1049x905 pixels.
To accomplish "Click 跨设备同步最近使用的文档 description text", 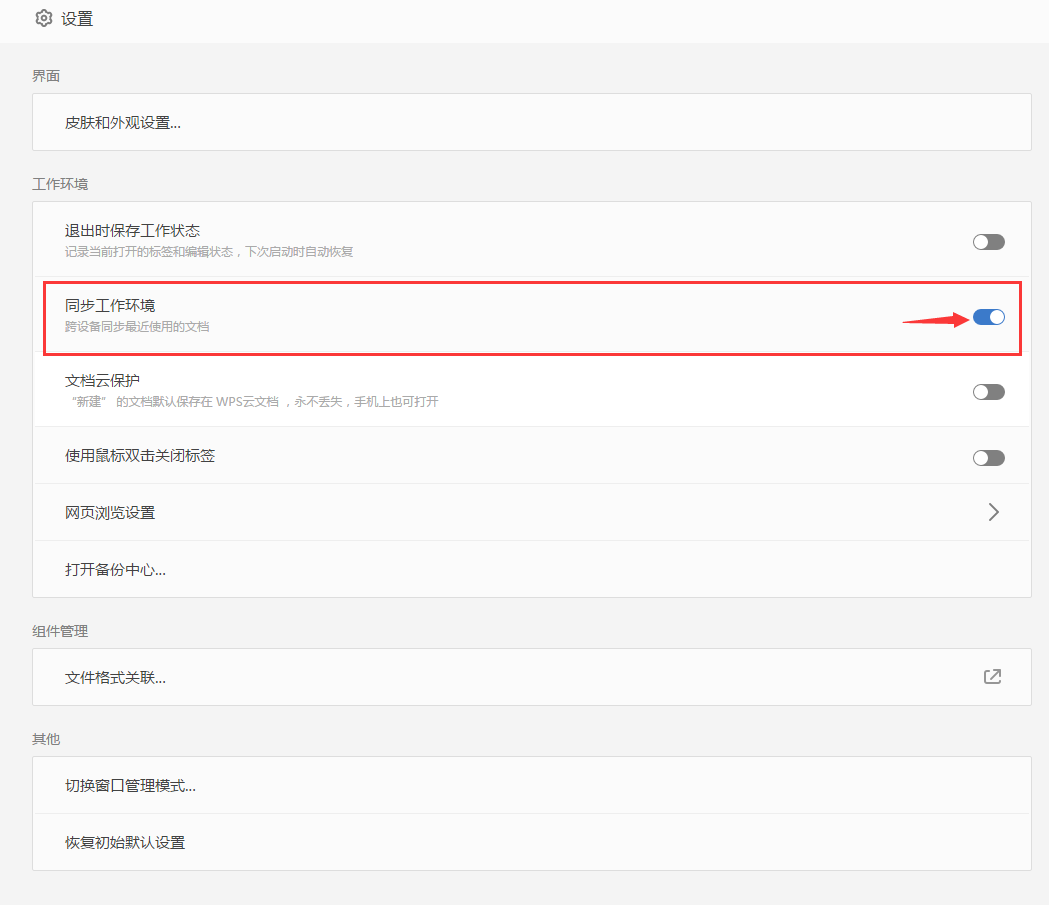I will 137,326.
